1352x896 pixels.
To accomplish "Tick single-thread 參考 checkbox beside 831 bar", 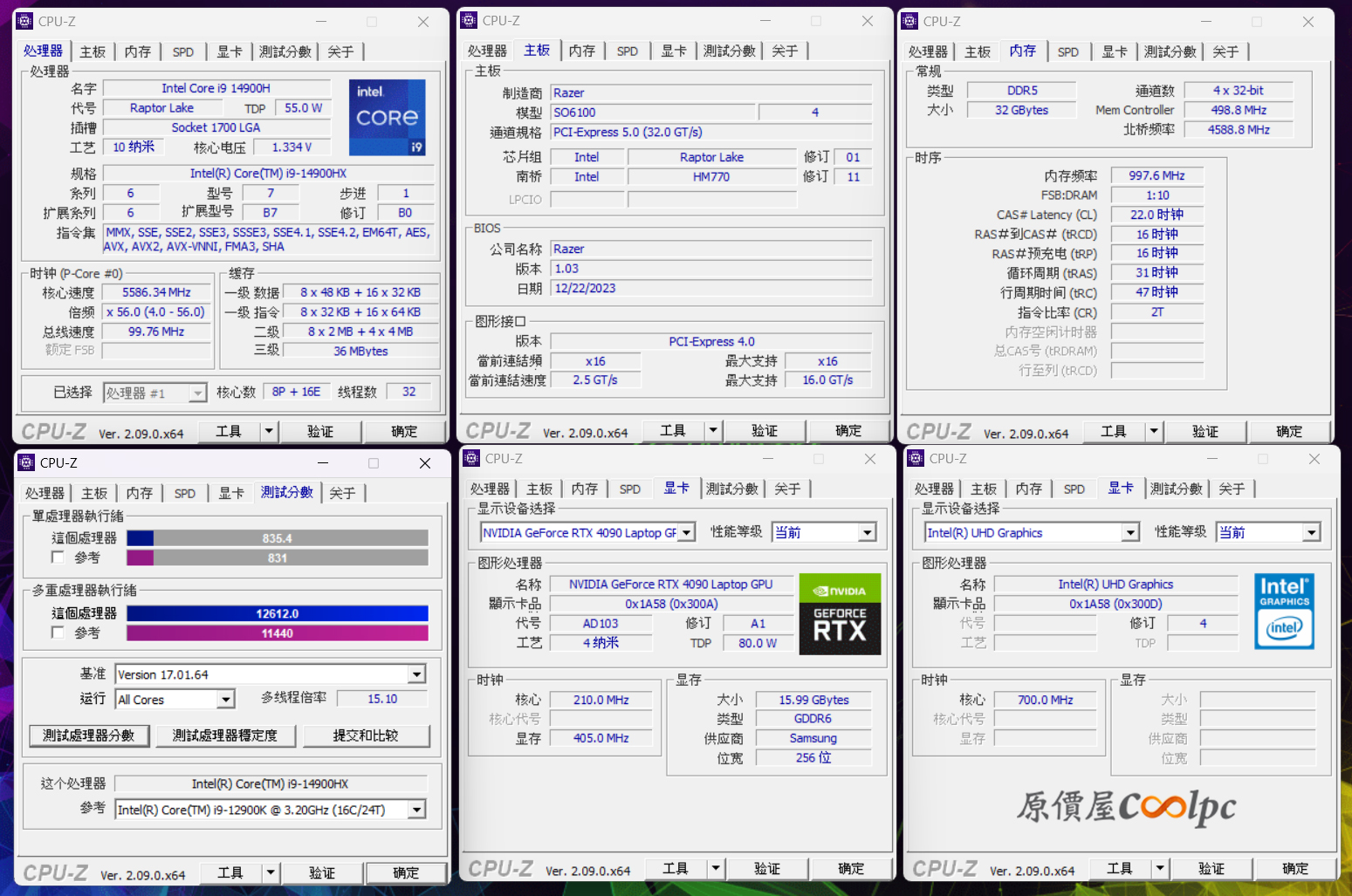I will click(x=58, y=557).
